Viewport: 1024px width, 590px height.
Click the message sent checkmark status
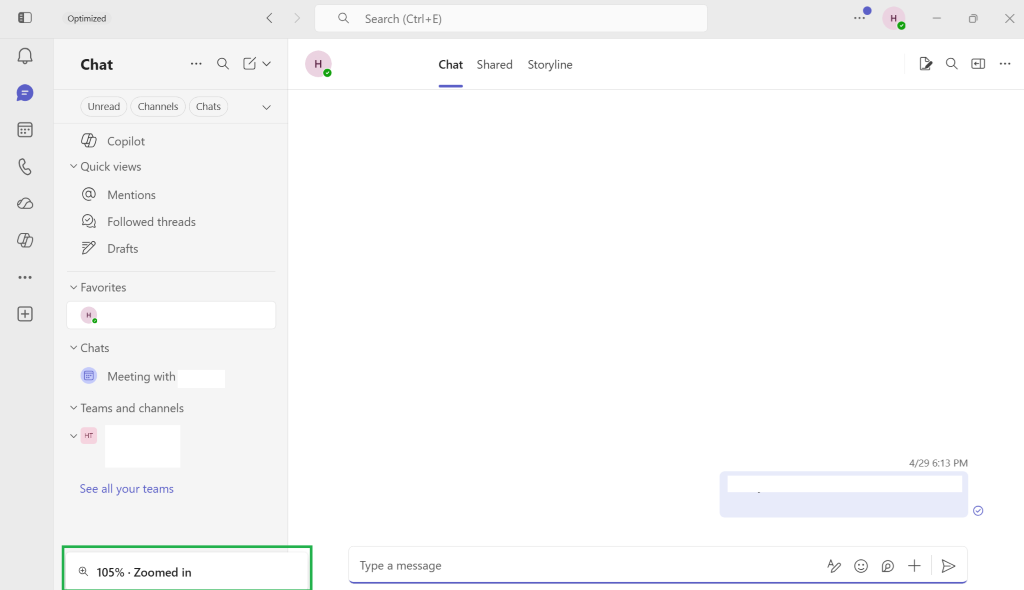[978, 511]
